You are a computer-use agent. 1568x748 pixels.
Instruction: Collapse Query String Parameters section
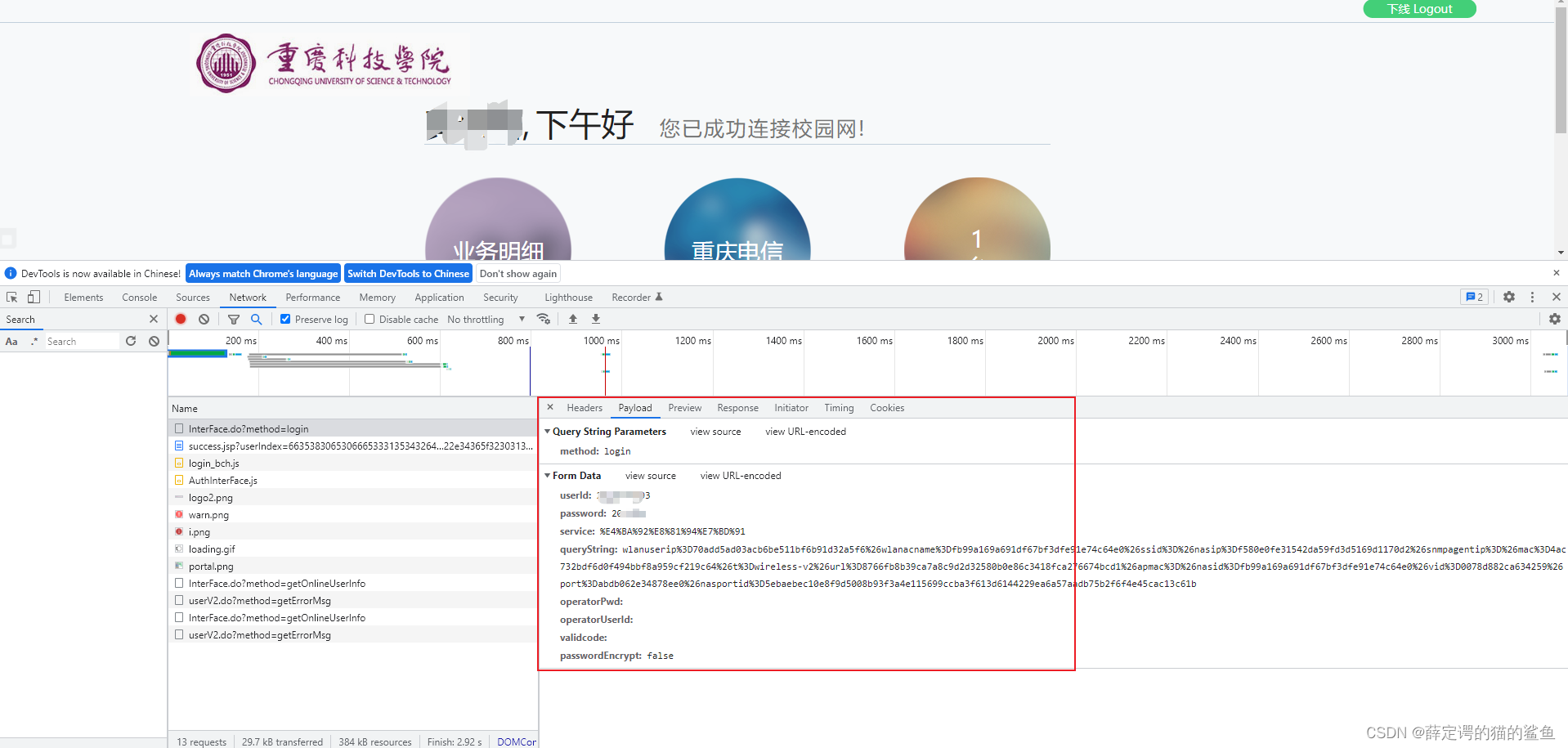pyautogui.click(x=547, y=432)
